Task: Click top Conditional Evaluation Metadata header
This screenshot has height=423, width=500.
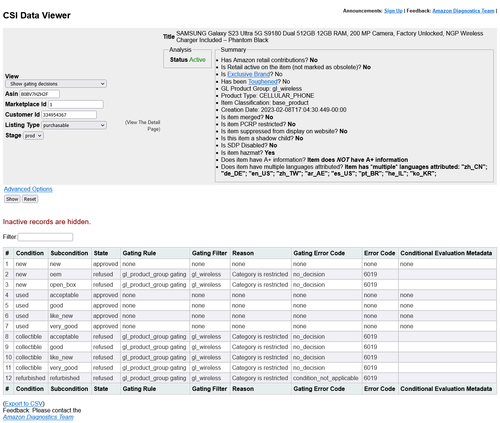Action: pyautogui.click(x=446, y=253)
